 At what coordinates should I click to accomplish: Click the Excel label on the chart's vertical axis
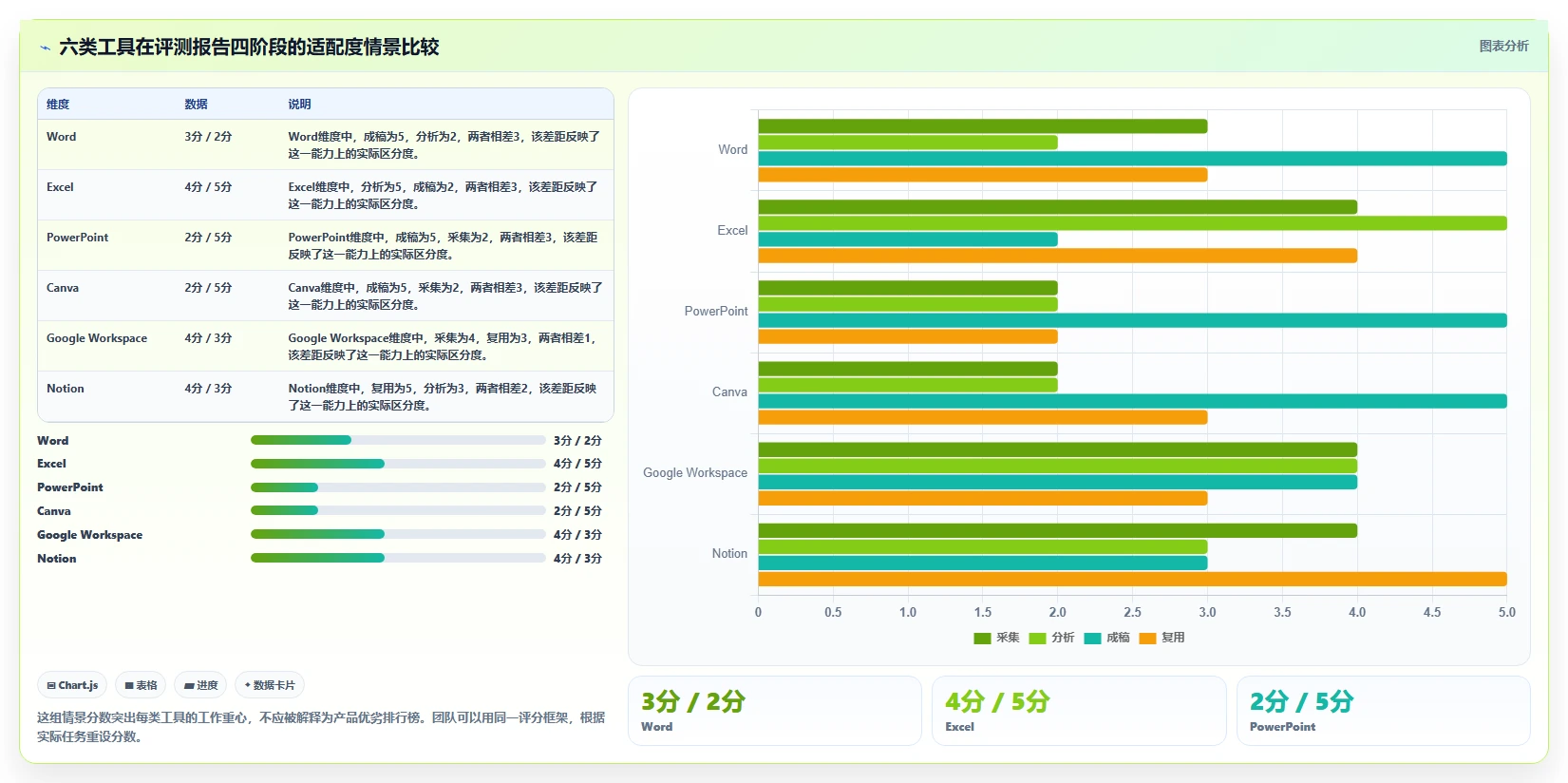tap(732, 230)
